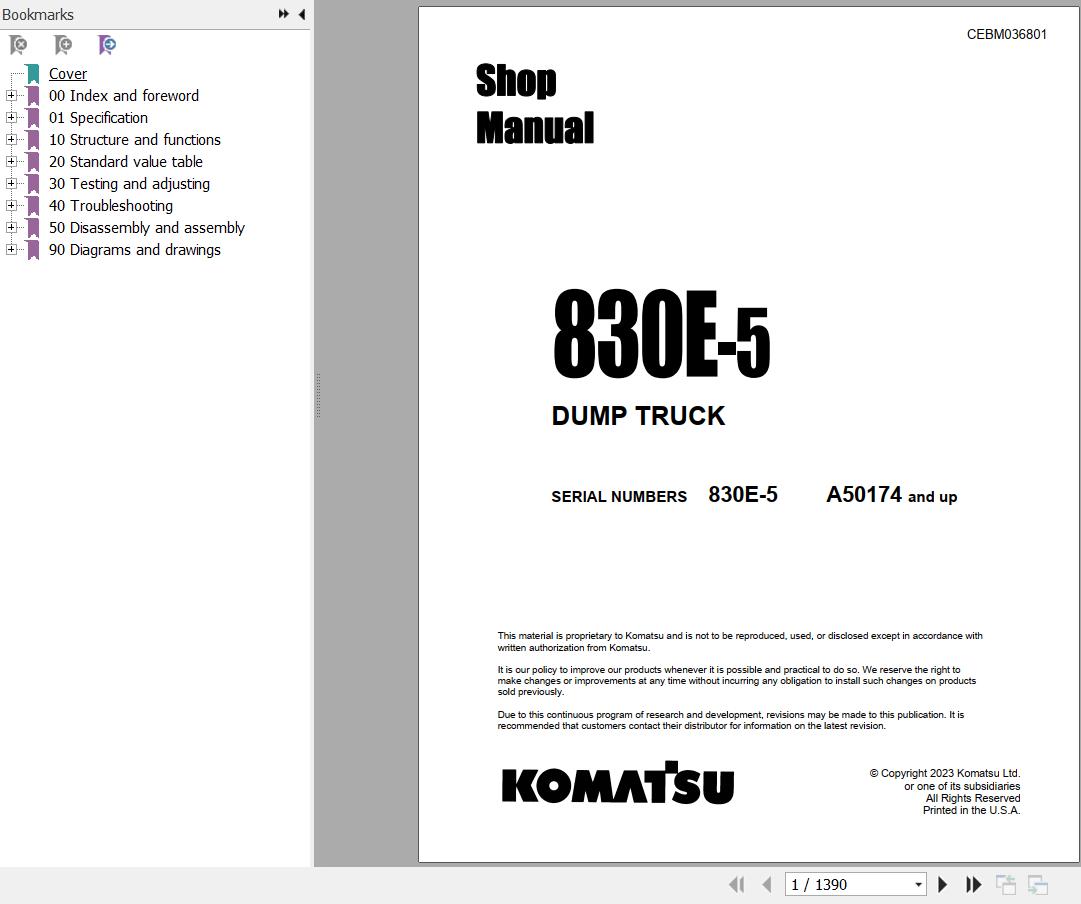Click the 830E-5 model title
Image resolution: width=1081 pixels, height=904 pixels.
pos(661,334)
